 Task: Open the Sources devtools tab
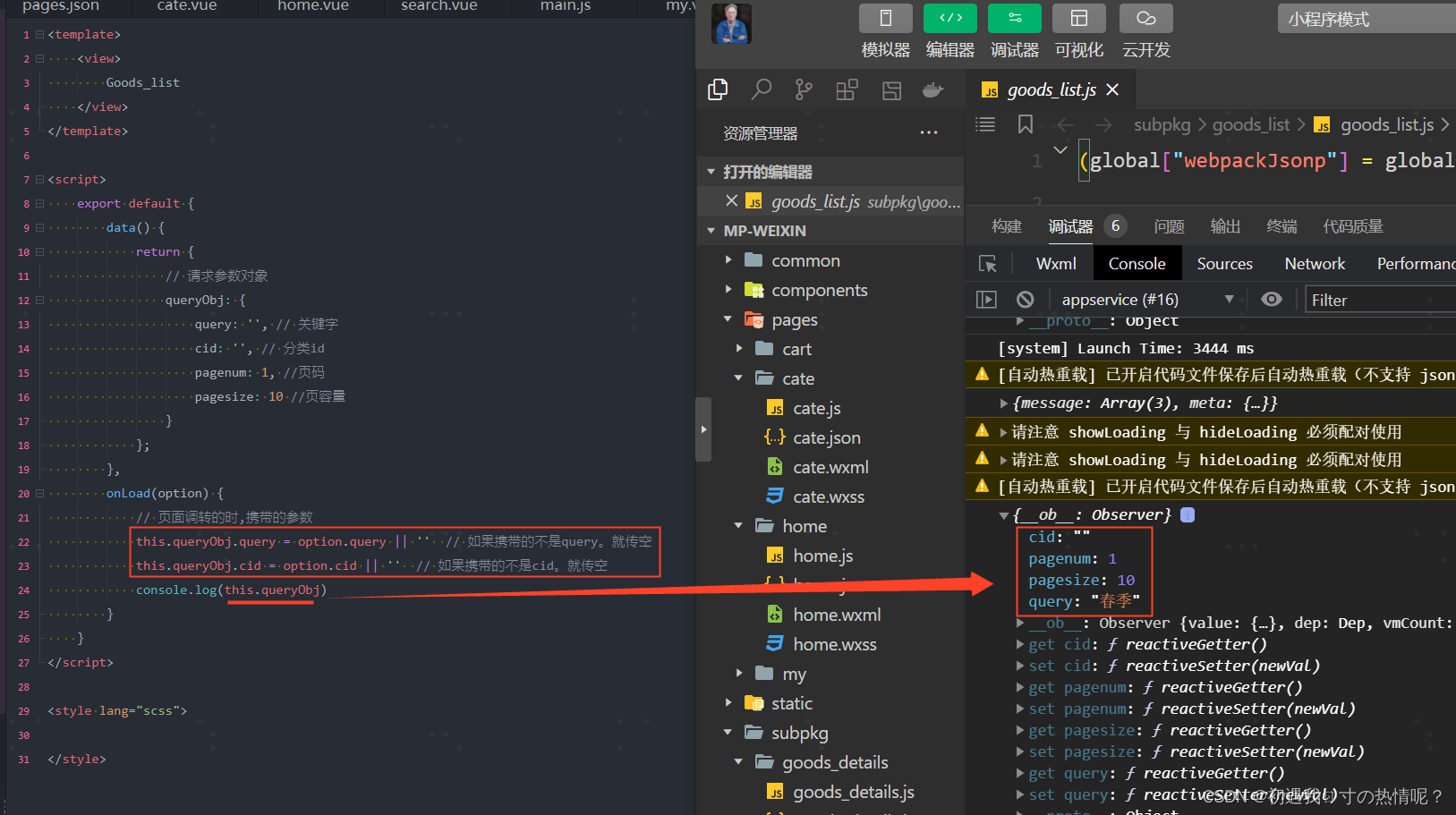pyautogui.click(x=1225, y=264)
